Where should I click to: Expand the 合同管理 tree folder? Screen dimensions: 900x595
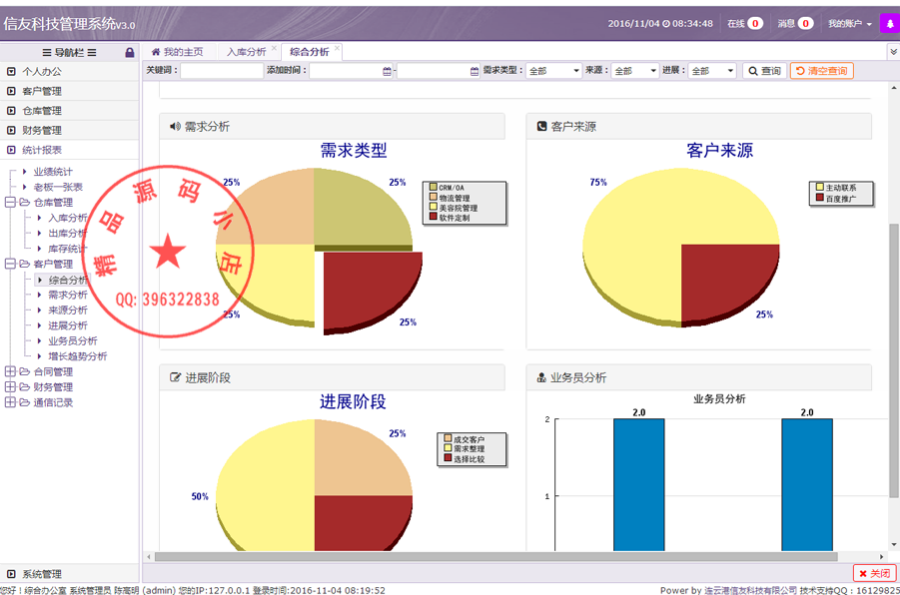pyautogui.click(x=11, y=372)
